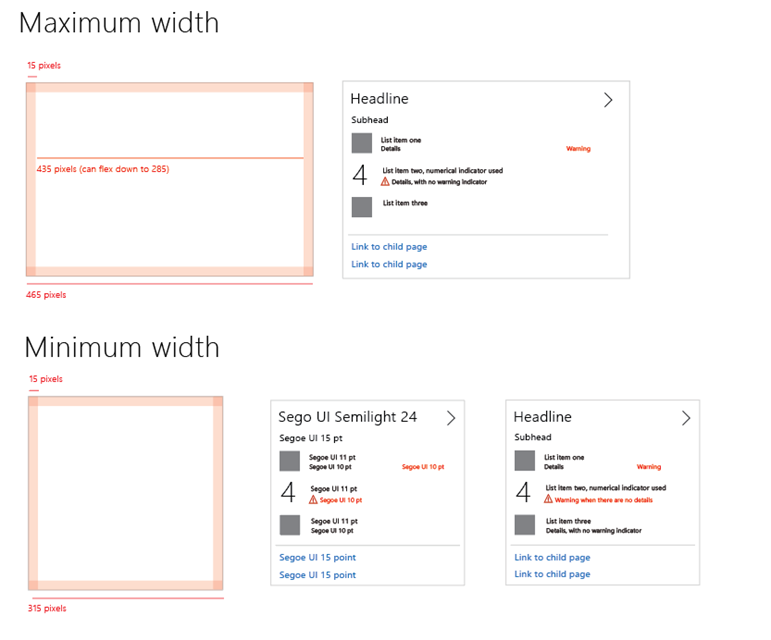Open last 'Link to child page' in bottom-right card
The width and height of the screenshot is (771, 640).
coord(552,574)
